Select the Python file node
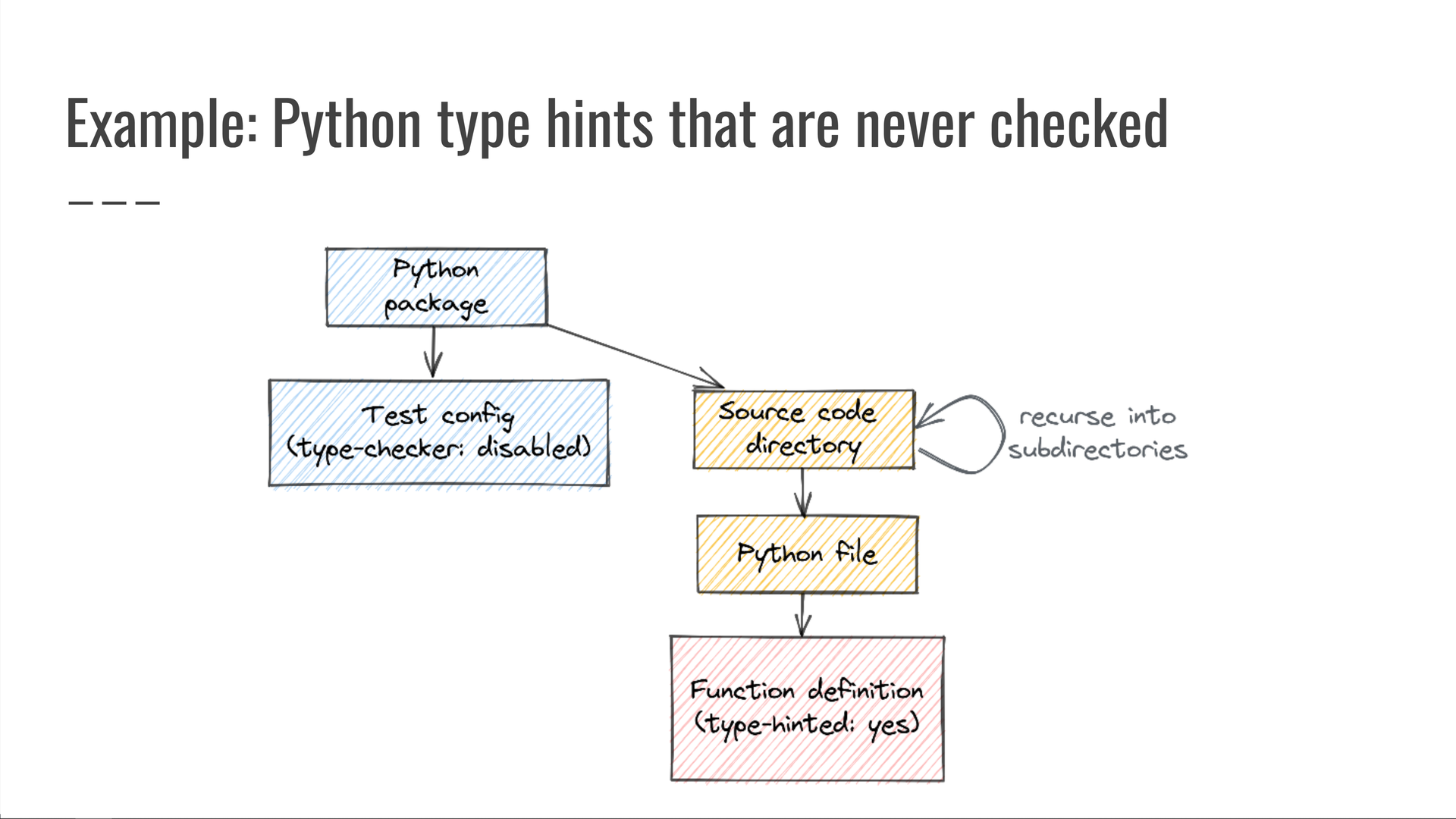 pos(807,553)
